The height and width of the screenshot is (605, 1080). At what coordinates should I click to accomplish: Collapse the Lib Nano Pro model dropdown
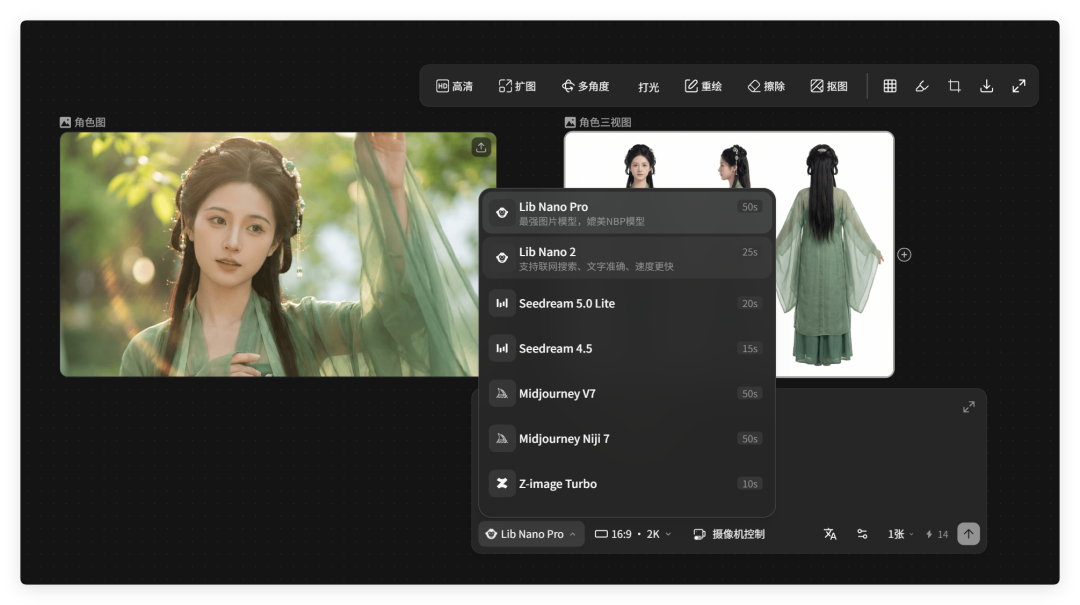531,534
